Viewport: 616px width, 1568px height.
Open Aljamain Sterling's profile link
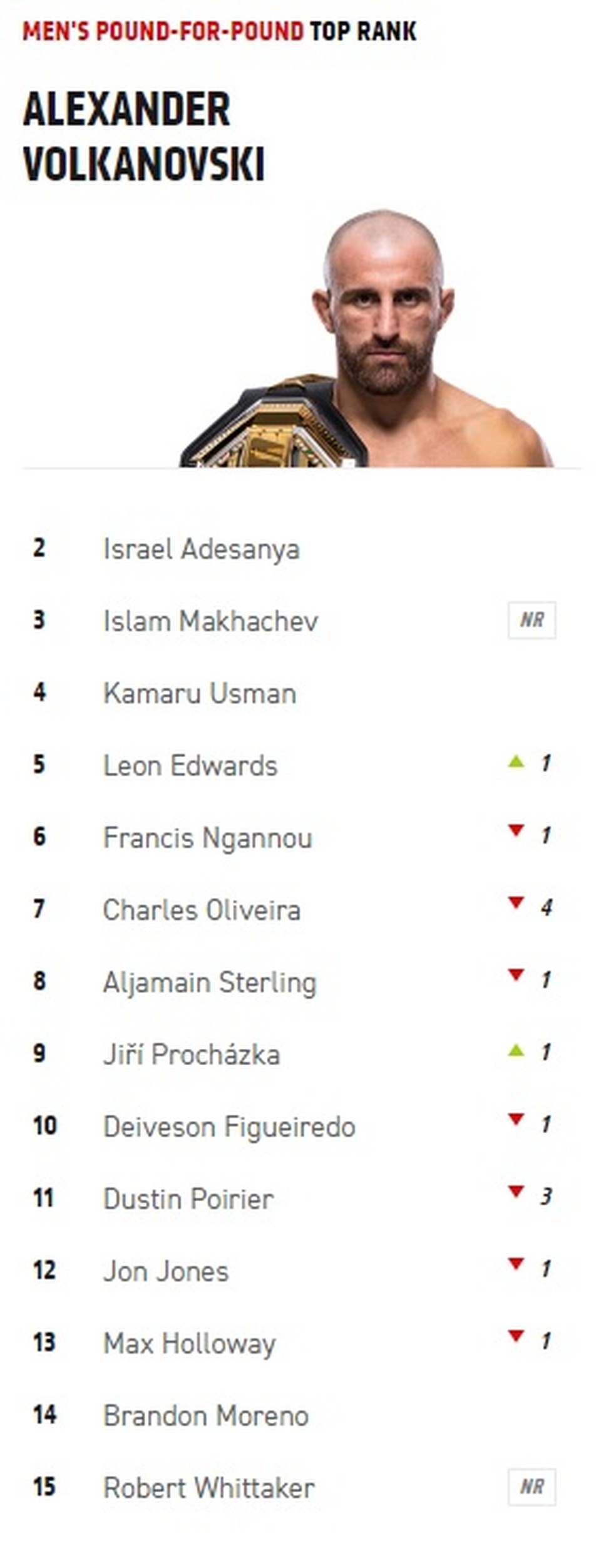pos(210,982)
